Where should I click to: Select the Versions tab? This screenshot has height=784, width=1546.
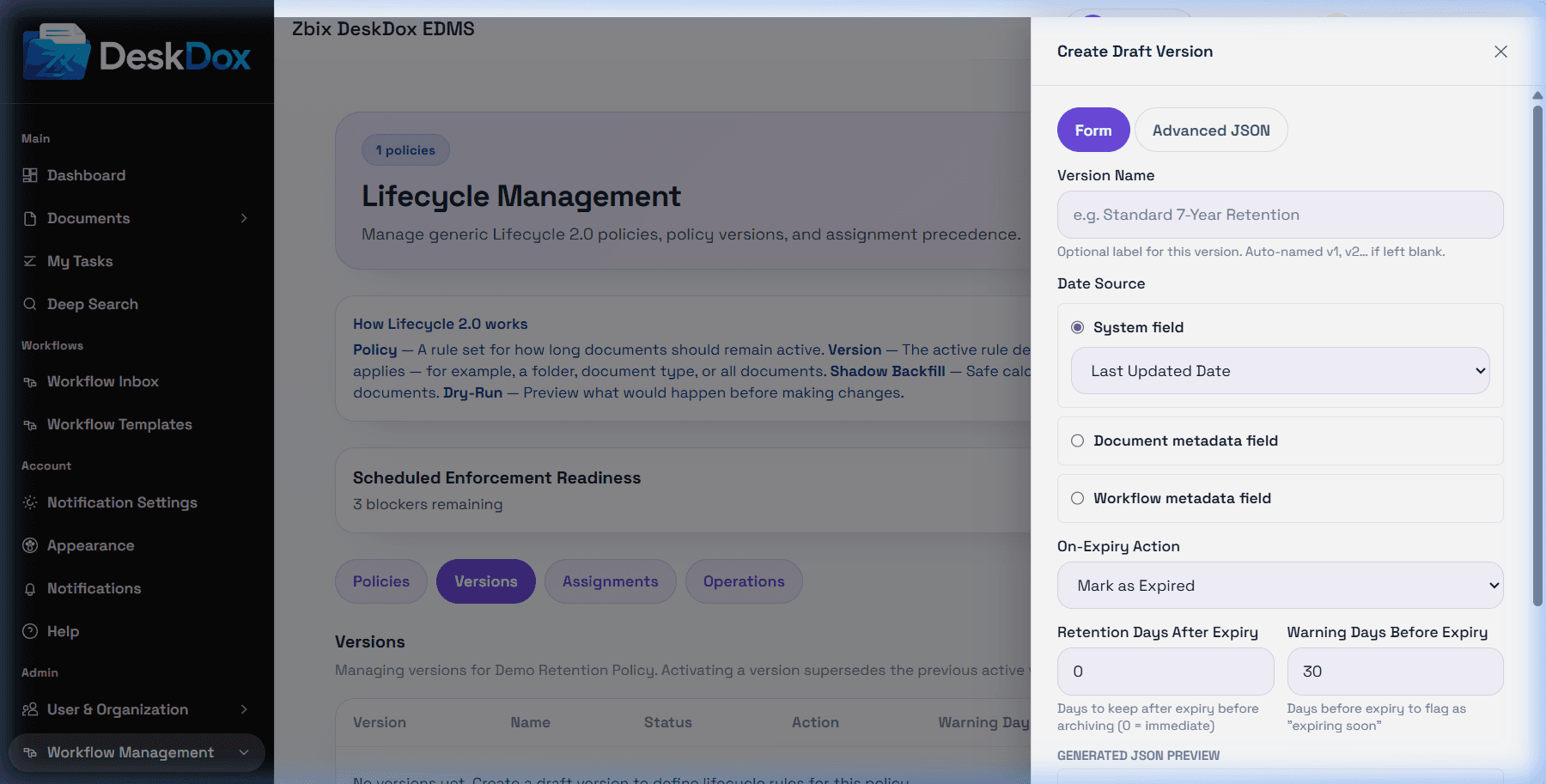486,581
